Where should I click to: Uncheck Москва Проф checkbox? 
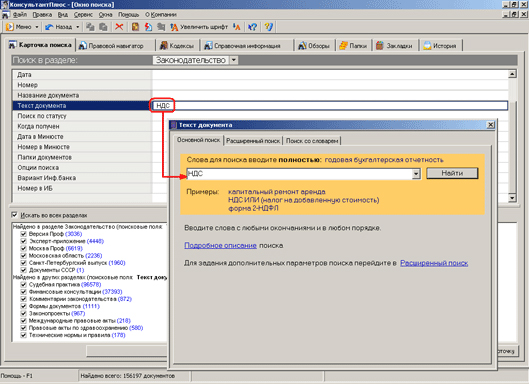click(x=23, y=248)
